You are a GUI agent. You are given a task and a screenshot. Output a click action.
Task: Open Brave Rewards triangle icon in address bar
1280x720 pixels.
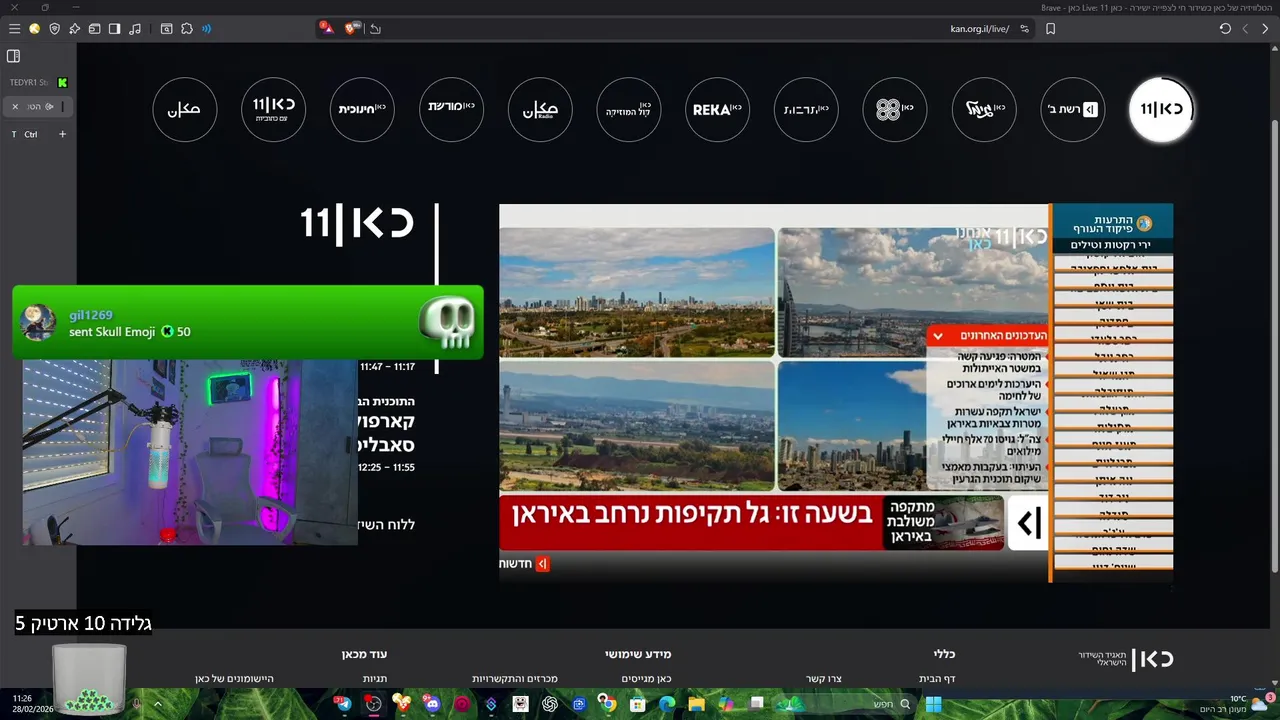pyautogui.click(x=327, y=29)
